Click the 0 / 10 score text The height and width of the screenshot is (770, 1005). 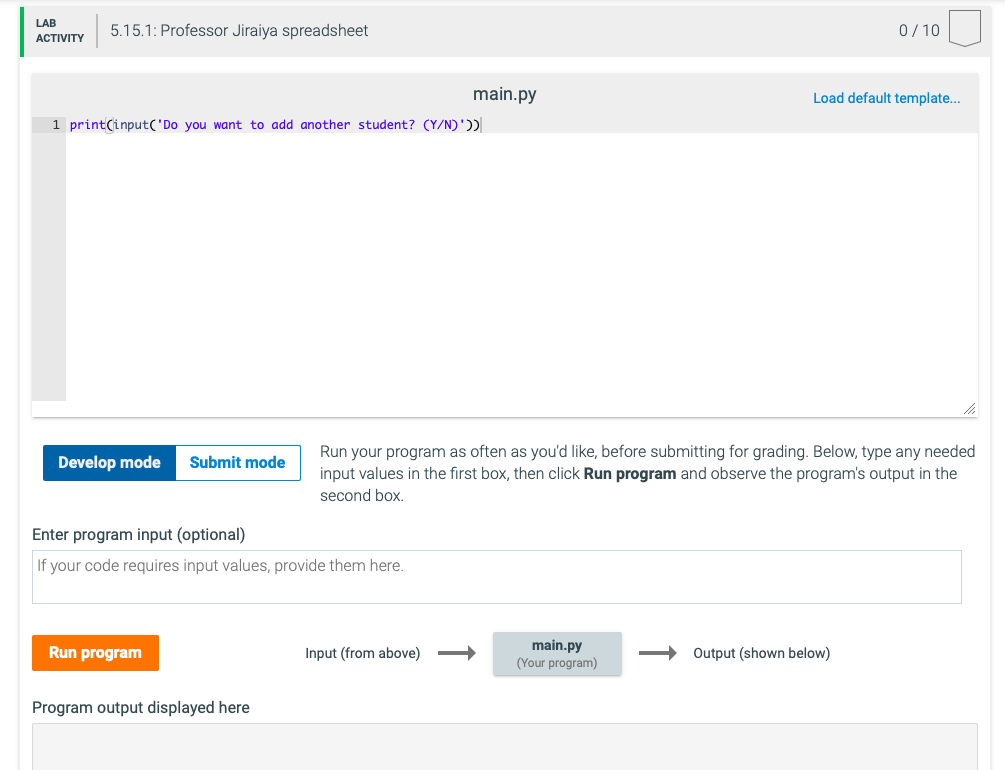point(919,30)
